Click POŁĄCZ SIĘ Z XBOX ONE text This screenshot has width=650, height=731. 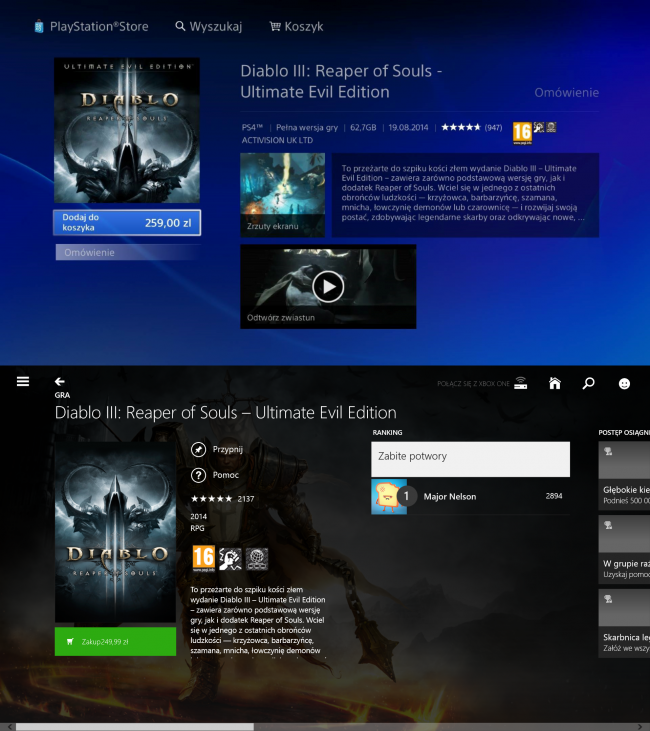[473, 384]
